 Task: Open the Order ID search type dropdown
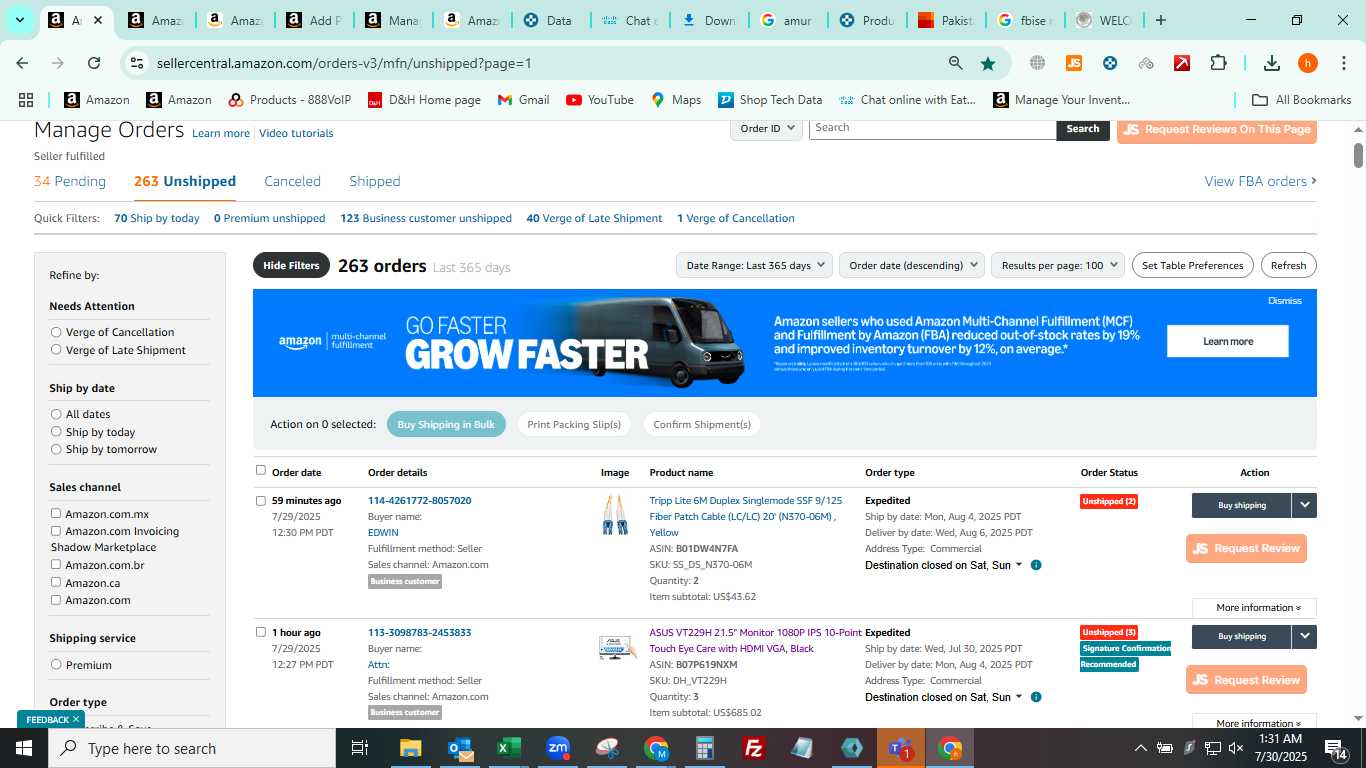(767, 128)
